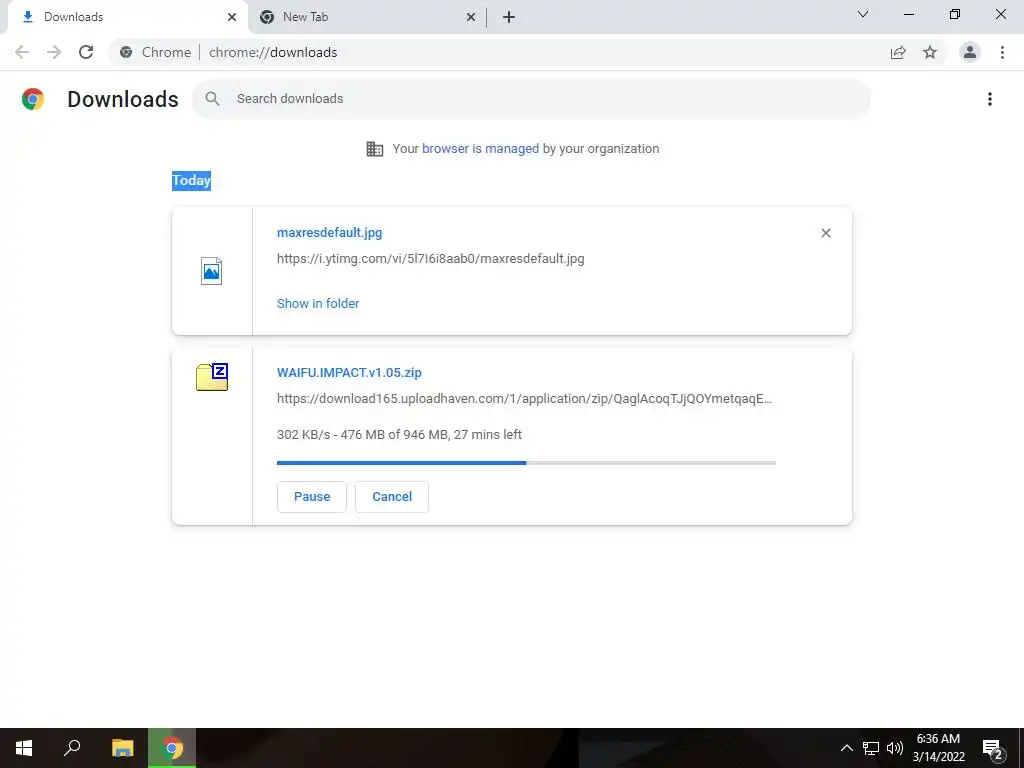Open the Chrome profile avatar menu
The image size is (1024, 768).
(x=970, y=52)
